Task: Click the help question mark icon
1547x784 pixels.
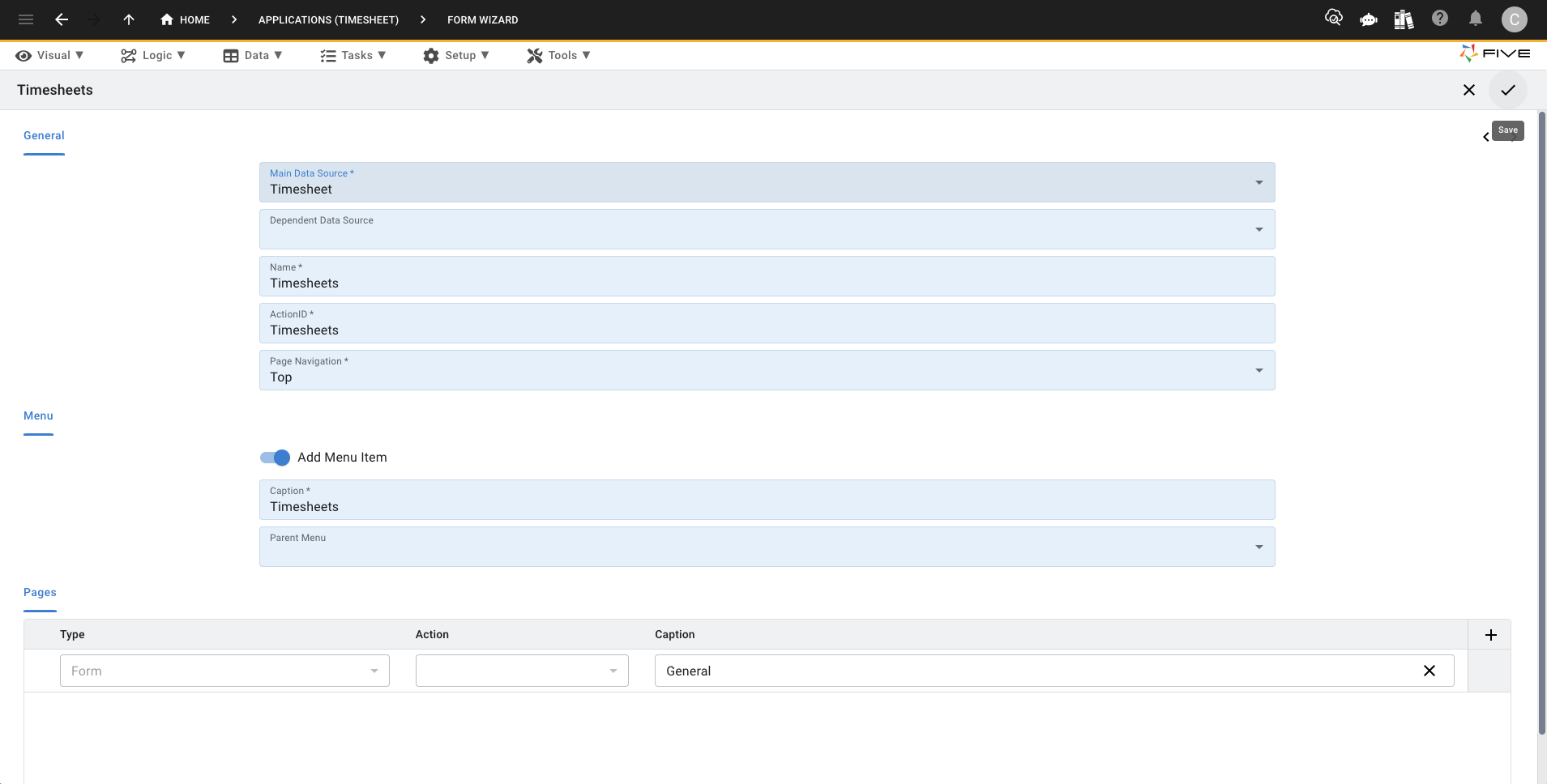Action: coord(1440,19)
